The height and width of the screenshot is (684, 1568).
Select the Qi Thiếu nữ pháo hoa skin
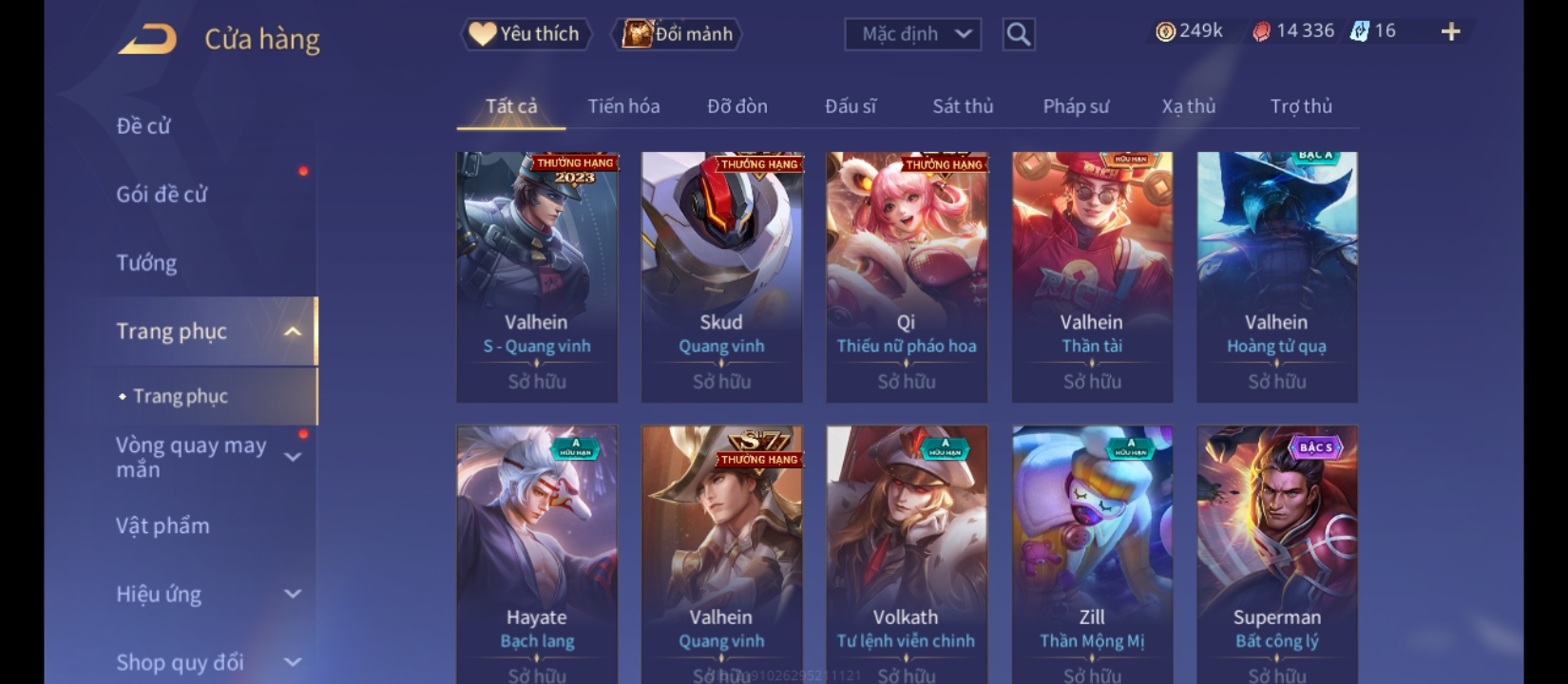[x=907, y=276]
